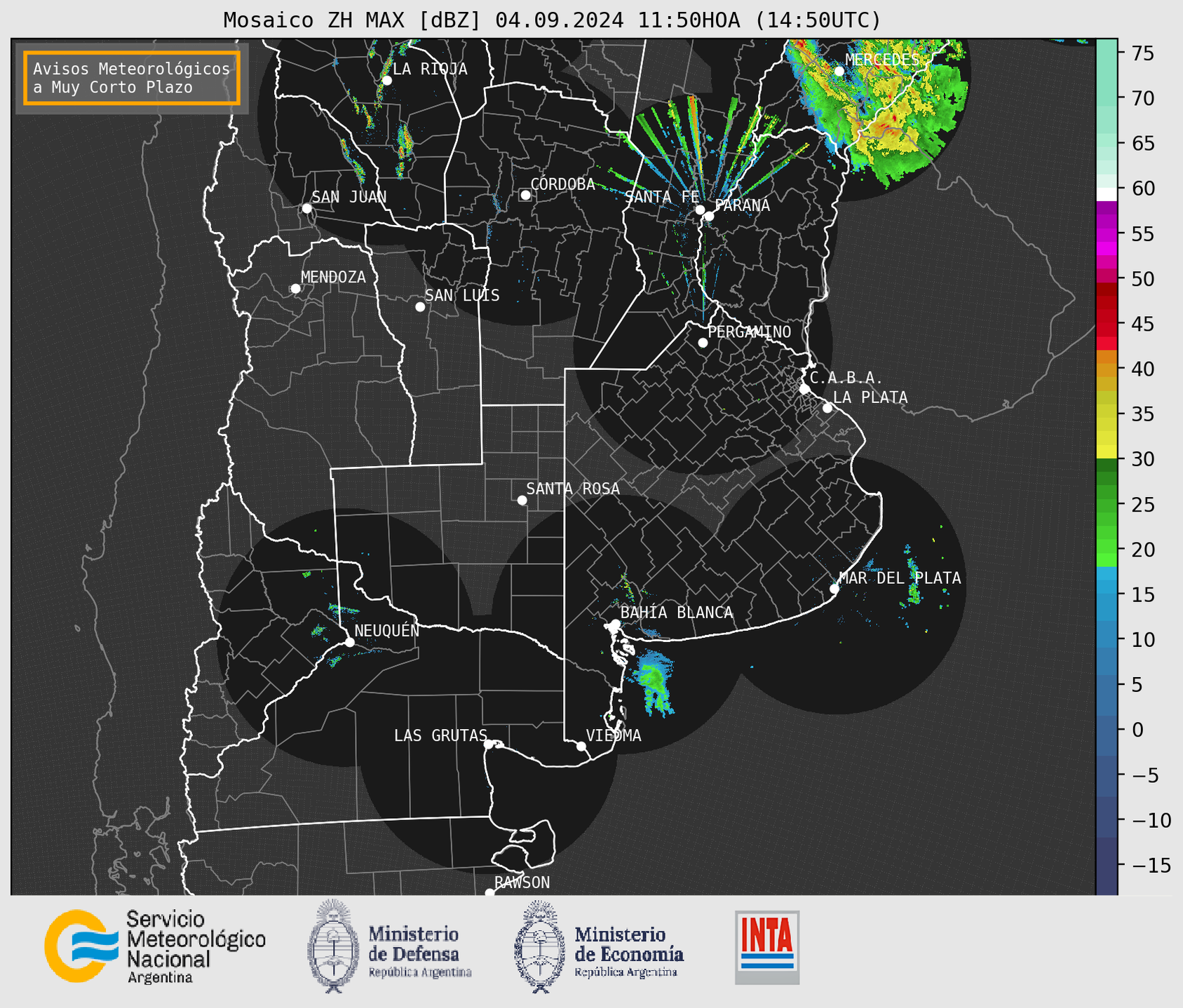
Task: Click the orange 40 dBZ color band
Action: [1107, 369]
